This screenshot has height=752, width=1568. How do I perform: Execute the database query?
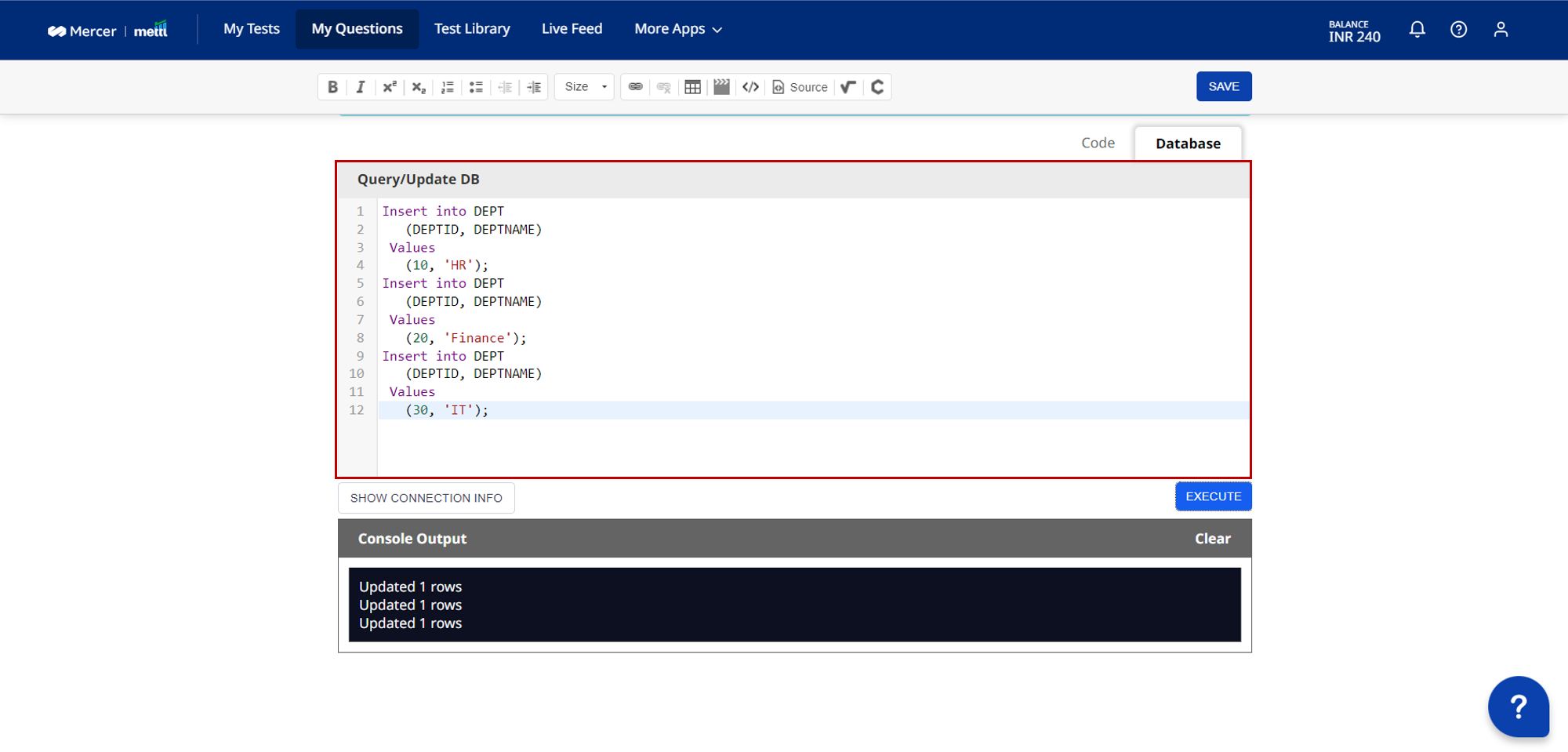tap(1214, 496)
